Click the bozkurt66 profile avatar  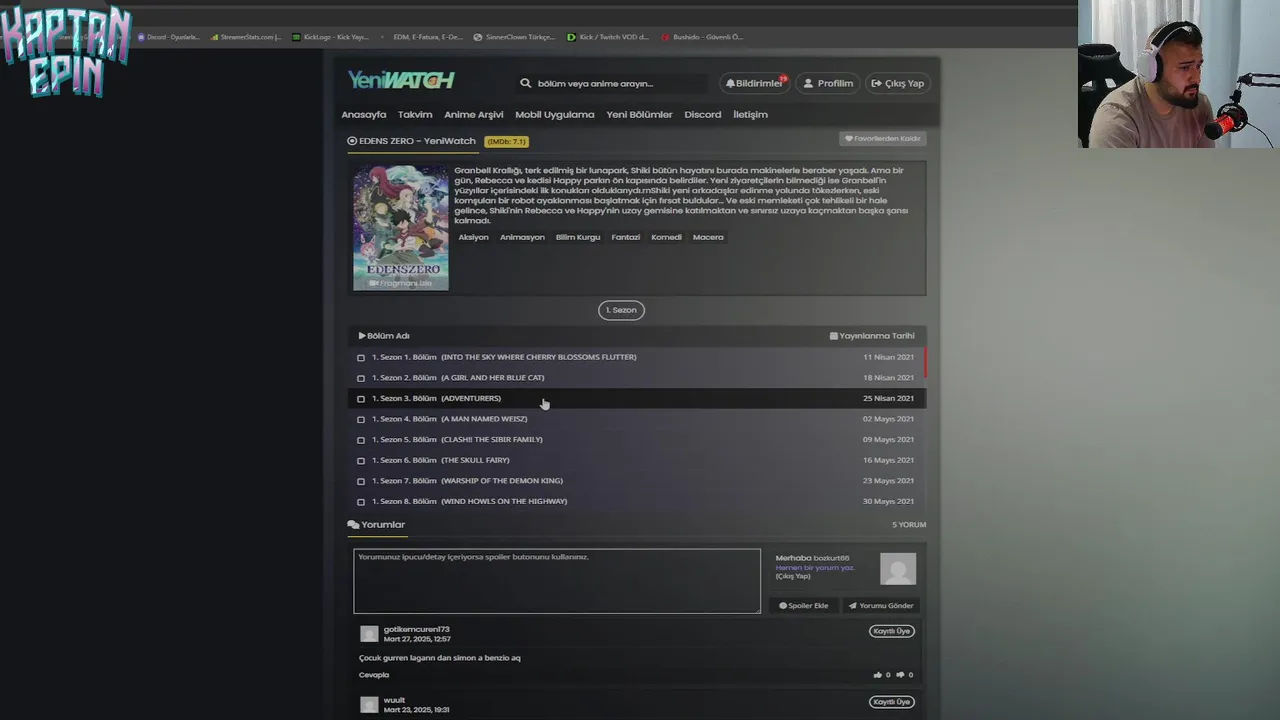(x=897, y=568)
